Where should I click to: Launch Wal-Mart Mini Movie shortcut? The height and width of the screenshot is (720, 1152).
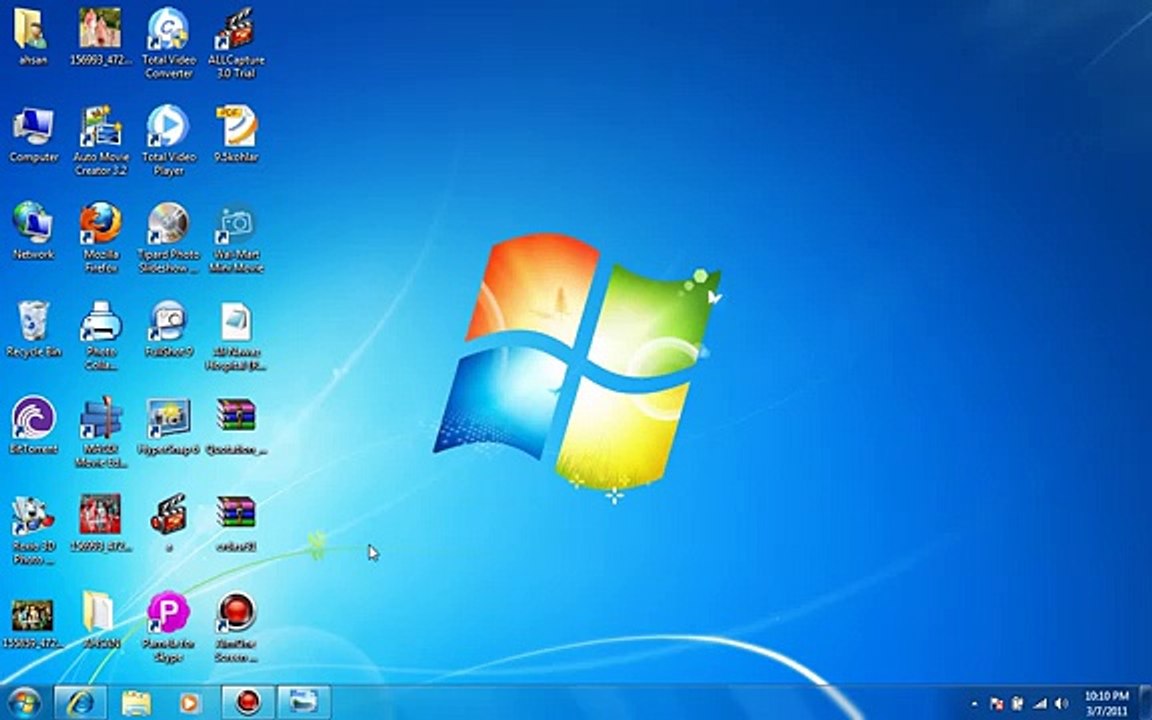[236, 238]
